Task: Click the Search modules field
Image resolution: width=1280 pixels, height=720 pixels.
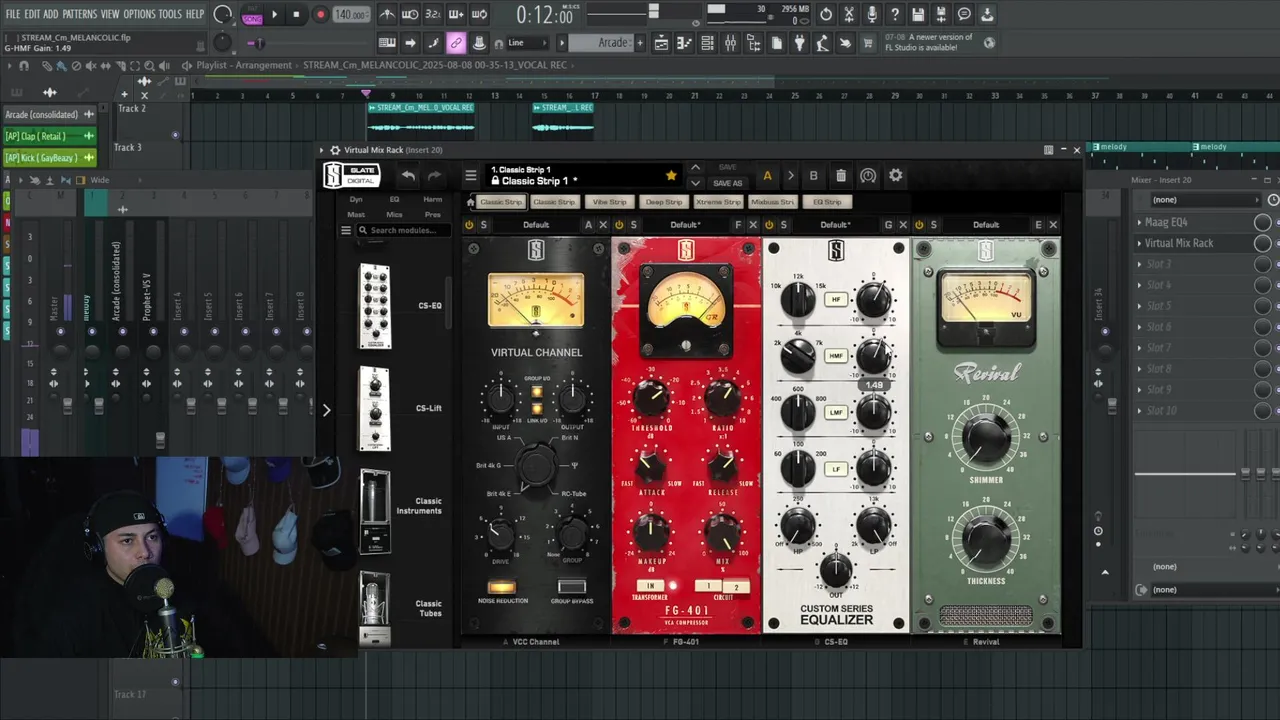Action: pos(403,230)
